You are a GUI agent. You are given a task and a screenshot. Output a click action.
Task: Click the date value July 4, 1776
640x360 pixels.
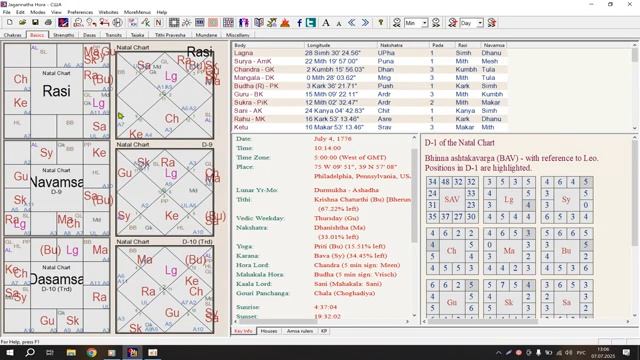coord(333,139)
